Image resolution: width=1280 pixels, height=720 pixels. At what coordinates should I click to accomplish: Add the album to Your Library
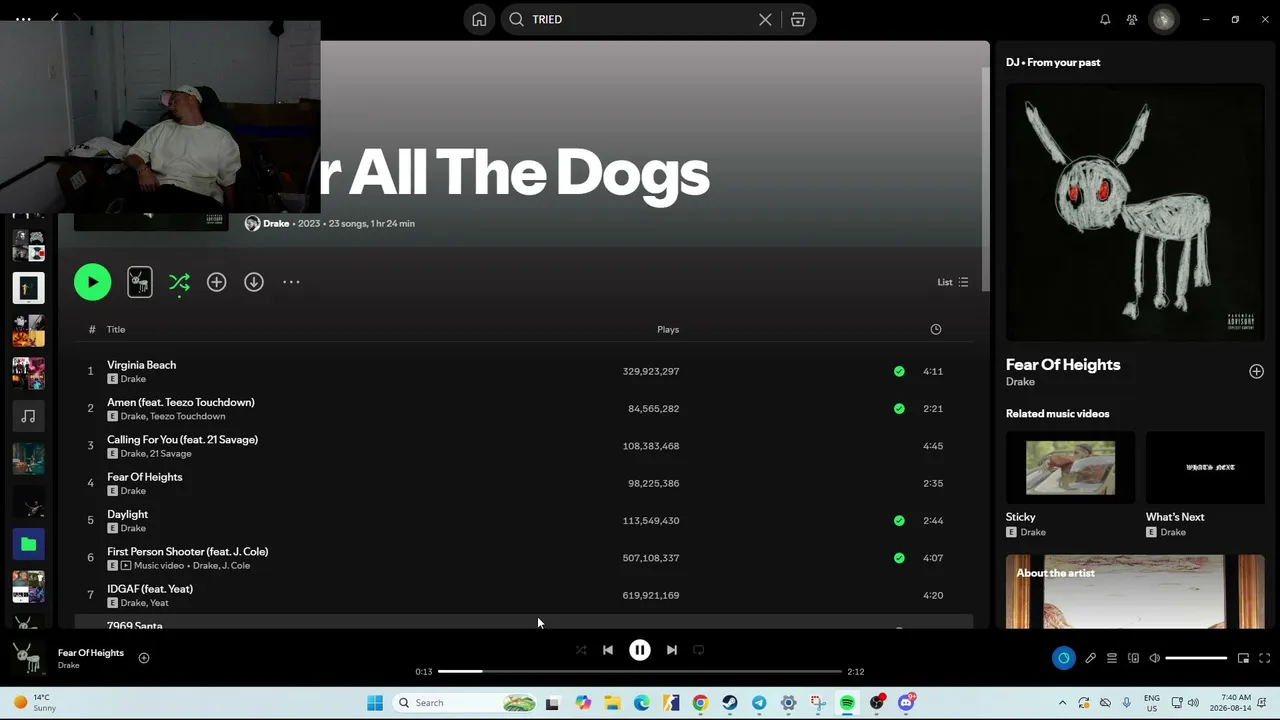pos(216,282)
